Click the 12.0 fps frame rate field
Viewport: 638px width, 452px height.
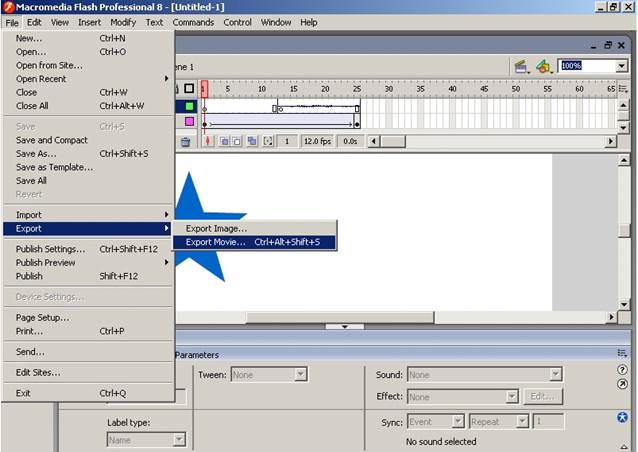pos(317,141)
